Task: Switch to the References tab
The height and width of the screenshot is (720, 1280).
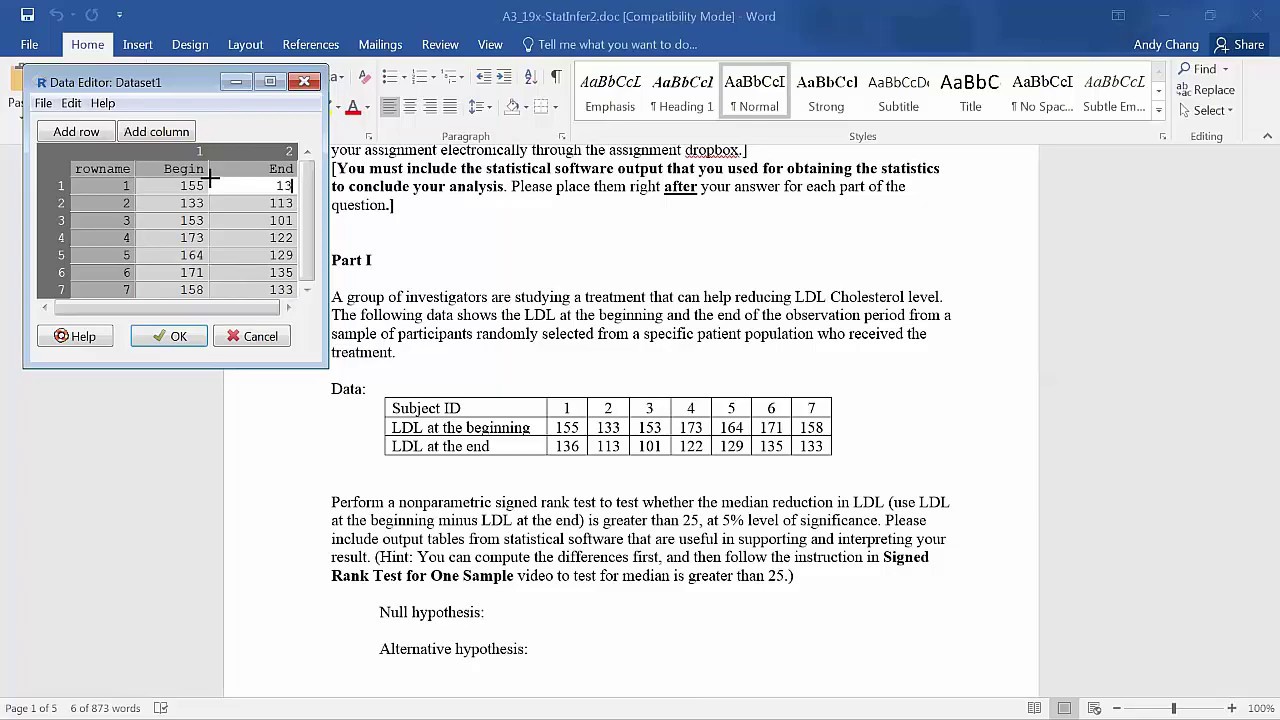Action: coord(311,44)
